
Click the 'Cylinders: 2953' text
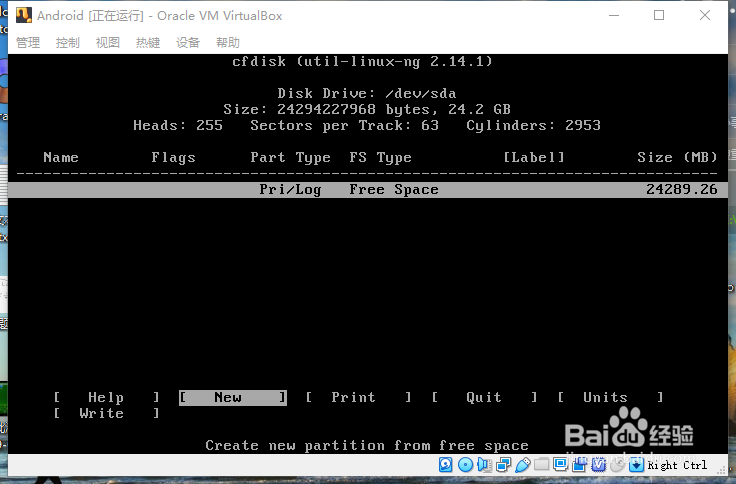tap(533, 125)
